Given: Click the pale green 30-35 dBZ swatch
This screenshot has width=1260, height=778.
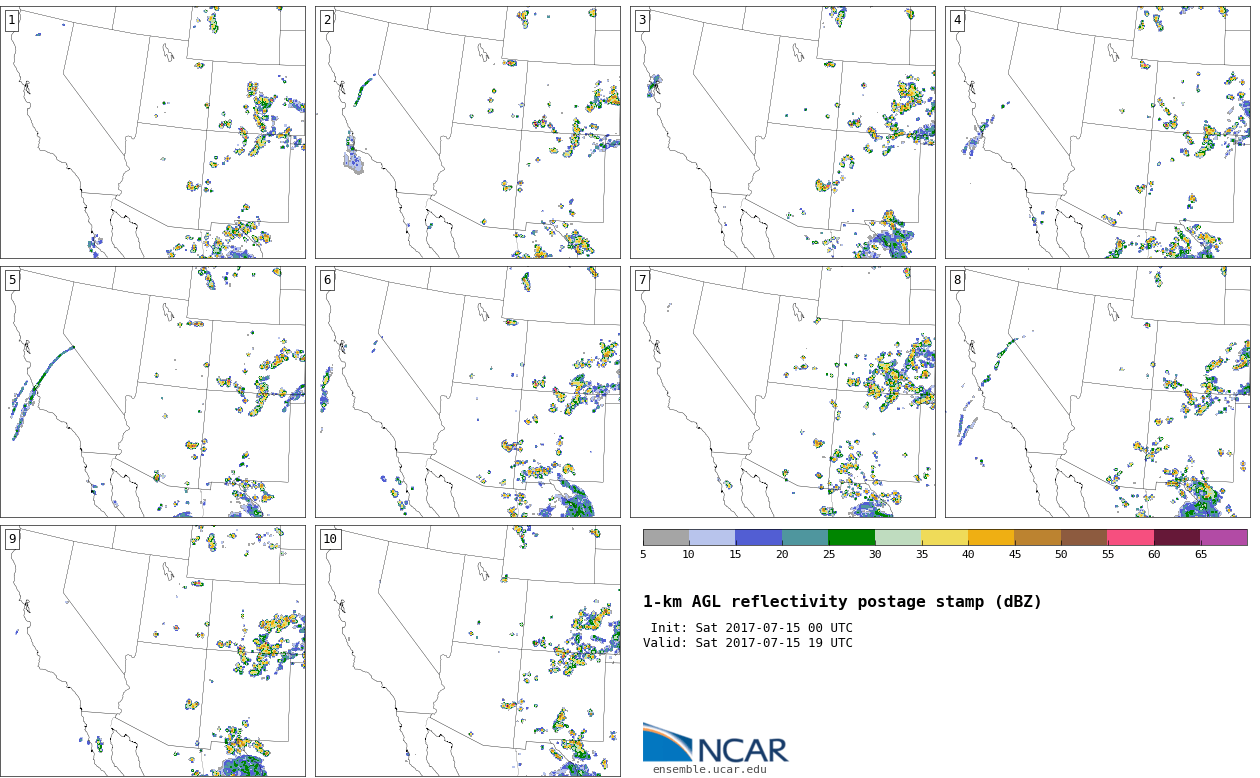Looking at the screenshot, I should [x=898, y=537].
